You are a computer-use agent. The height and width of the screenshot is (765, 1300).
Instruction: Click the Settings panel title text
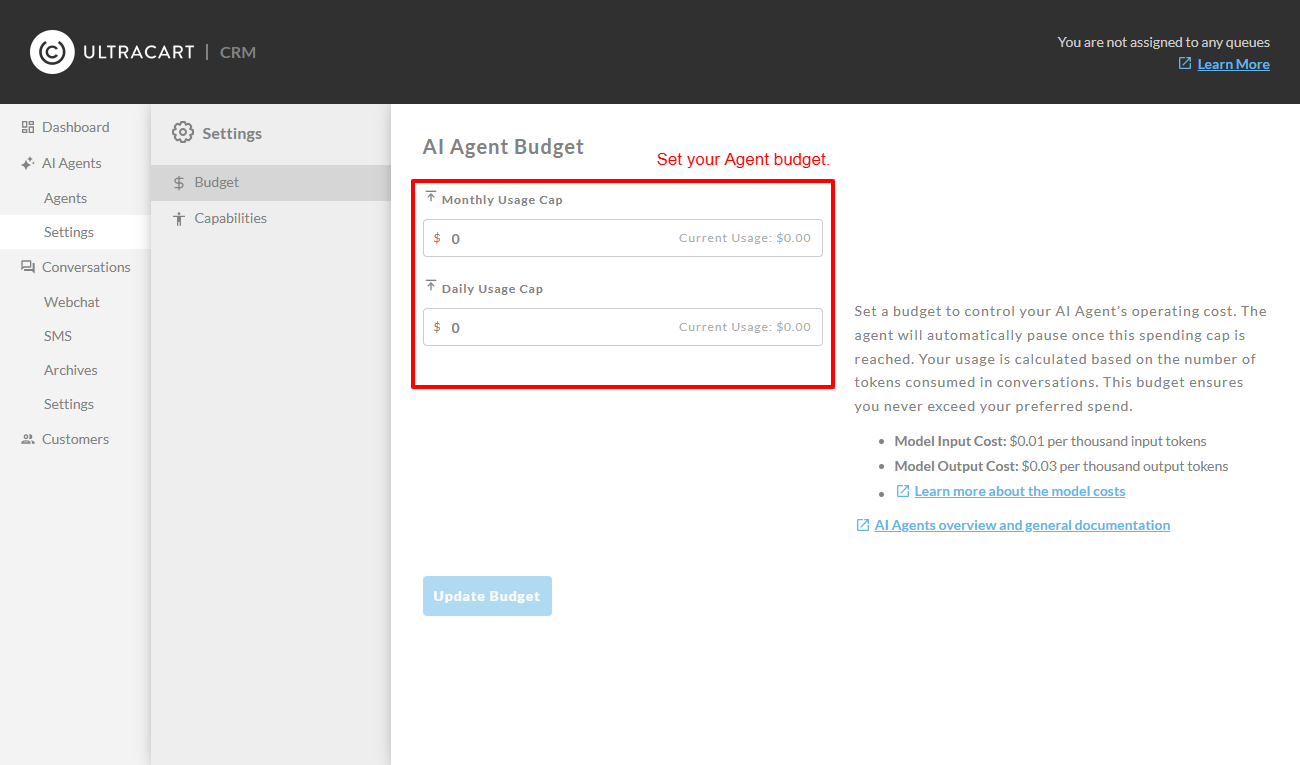[232, 133]
